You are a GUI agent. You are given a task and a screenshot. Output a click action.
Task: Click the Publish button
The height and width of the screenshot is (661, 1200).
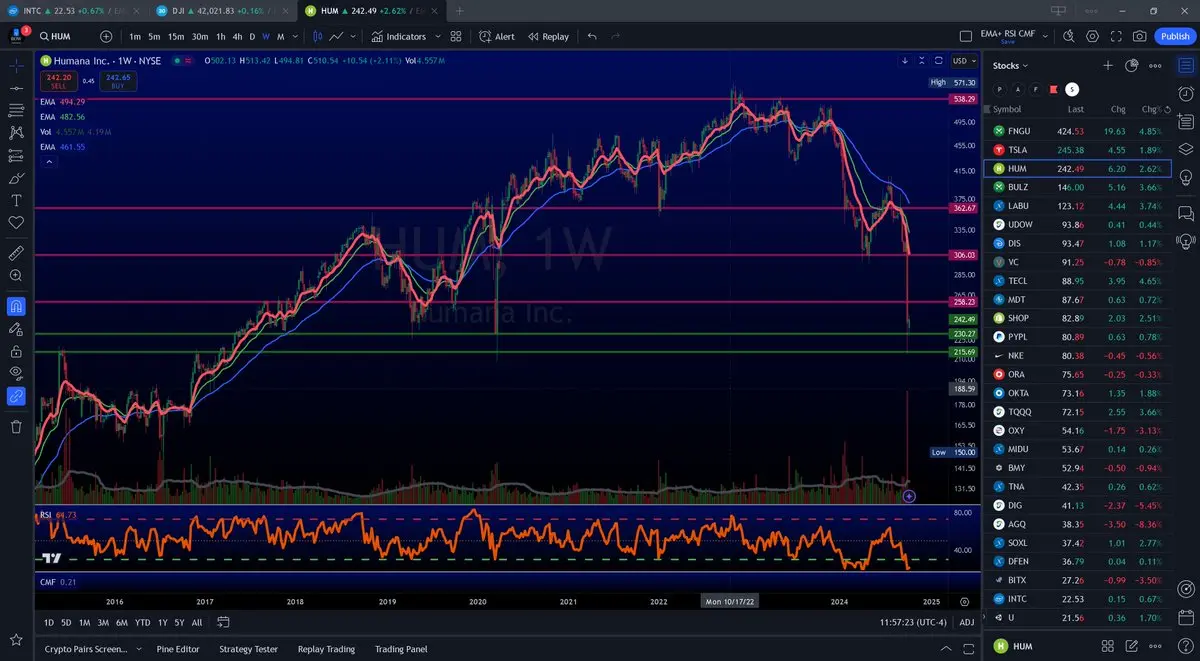coord(1174,36)
